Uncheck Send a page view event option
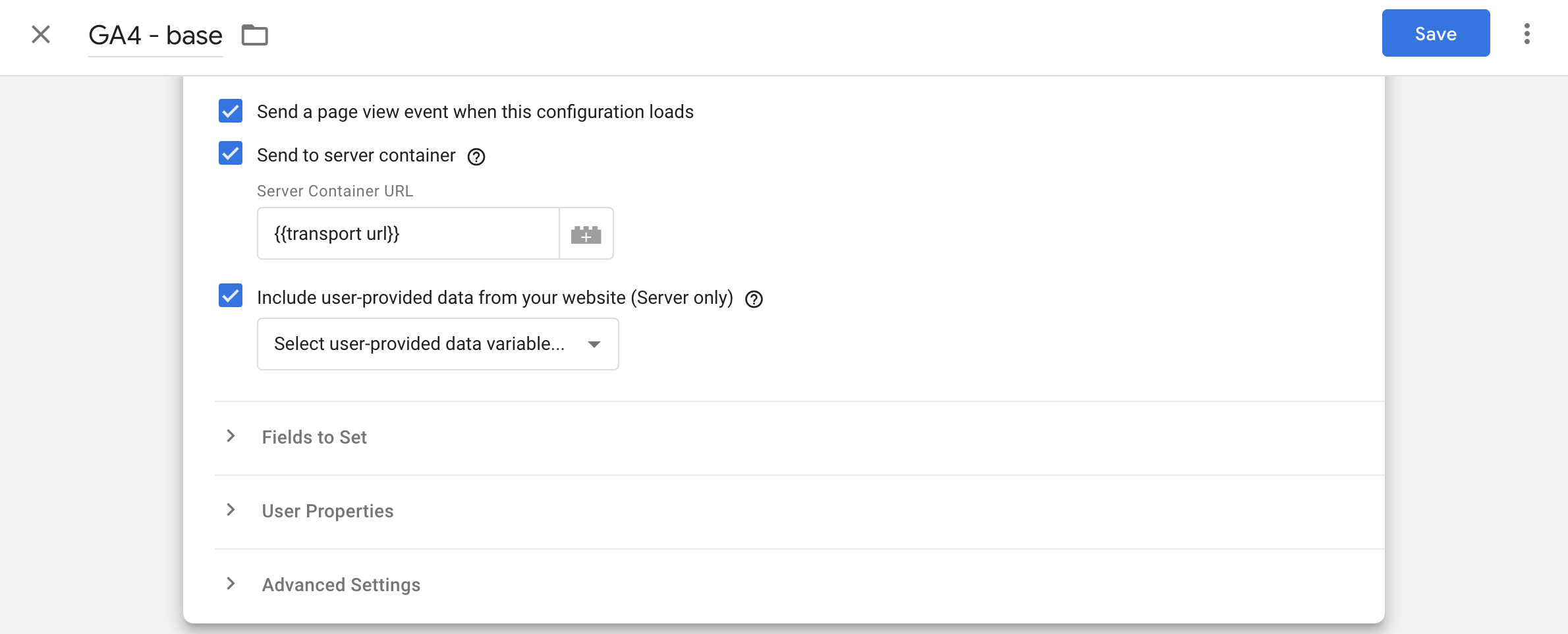 point(229,111)
